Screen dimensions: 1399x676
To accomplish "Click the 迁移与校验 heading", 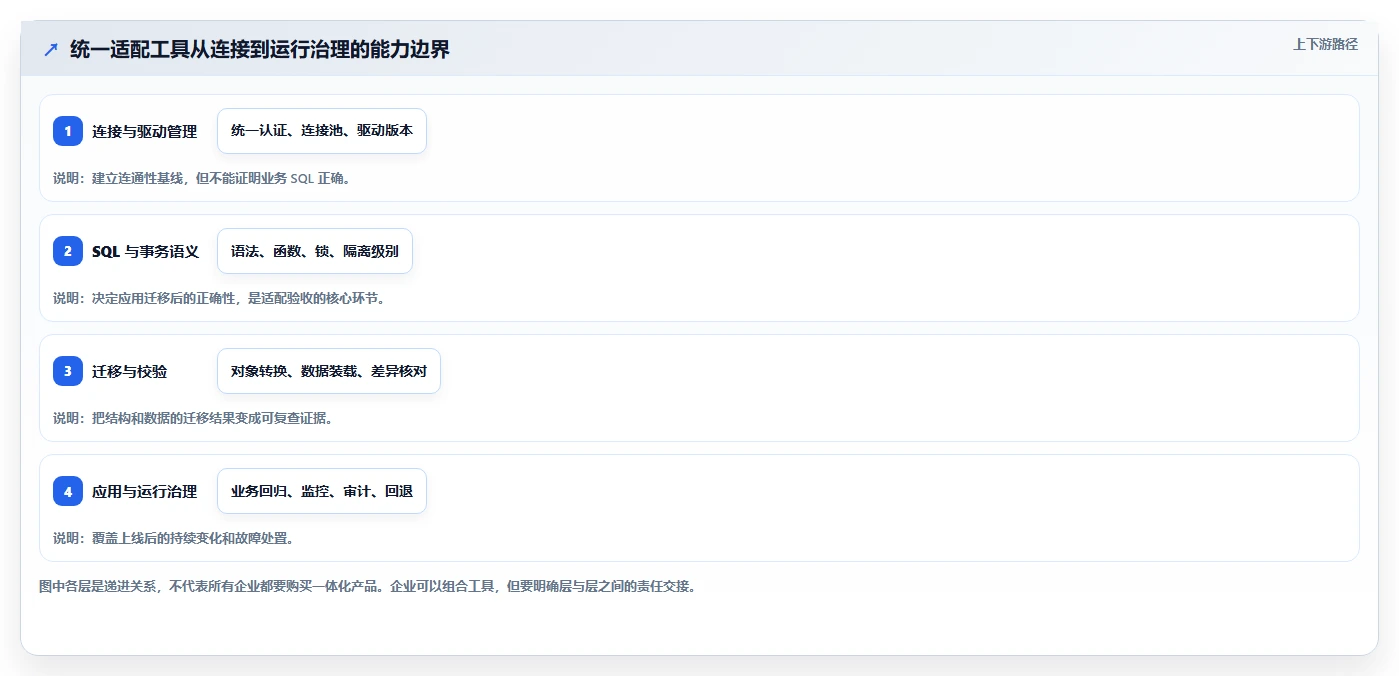I will pos(130,371).
